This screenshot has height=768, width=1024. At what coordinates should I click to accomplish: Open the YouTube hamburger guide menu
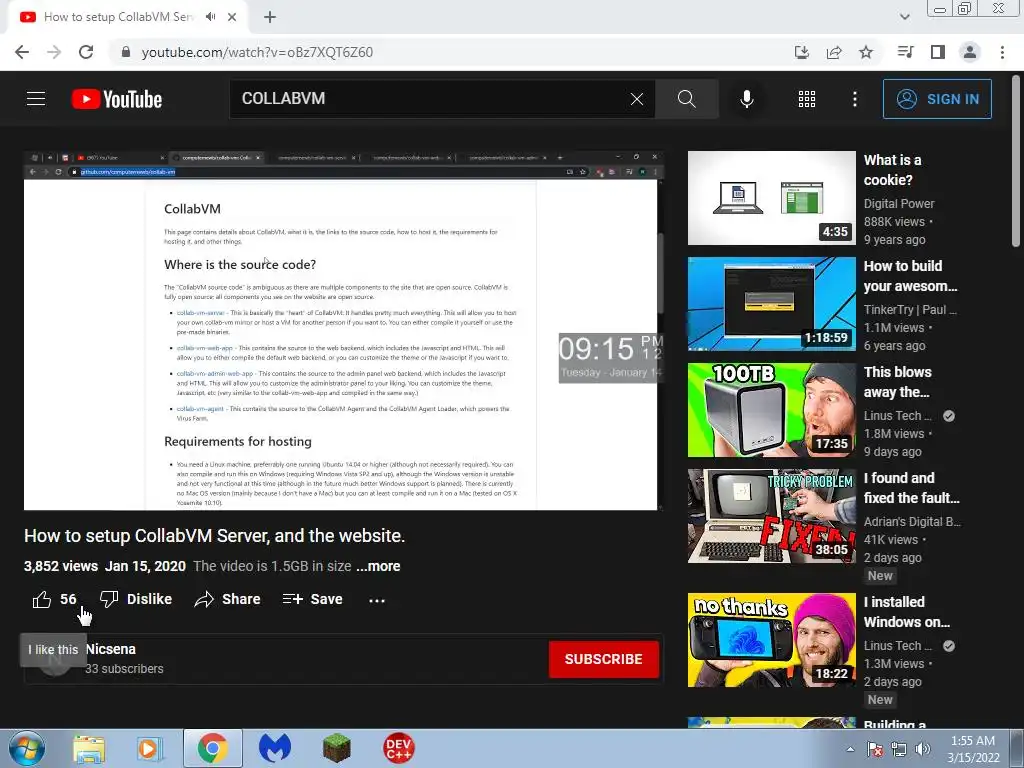(x=36, y=99)
